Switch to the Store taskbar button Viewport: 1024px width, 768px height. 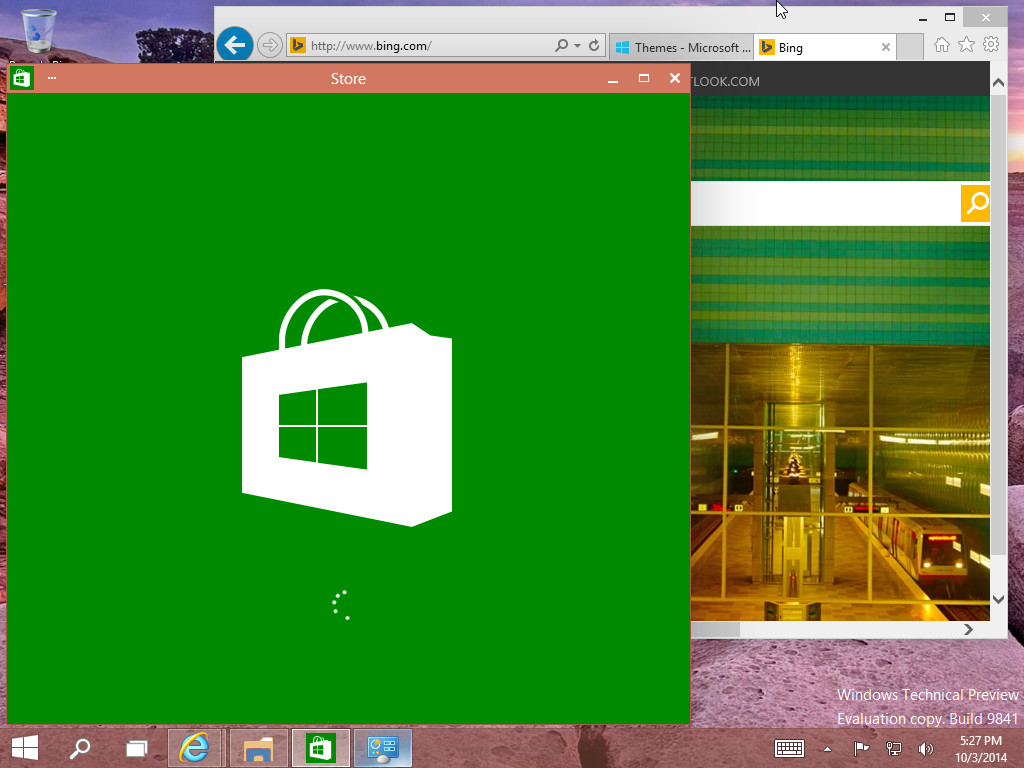[x=320, y=748]
